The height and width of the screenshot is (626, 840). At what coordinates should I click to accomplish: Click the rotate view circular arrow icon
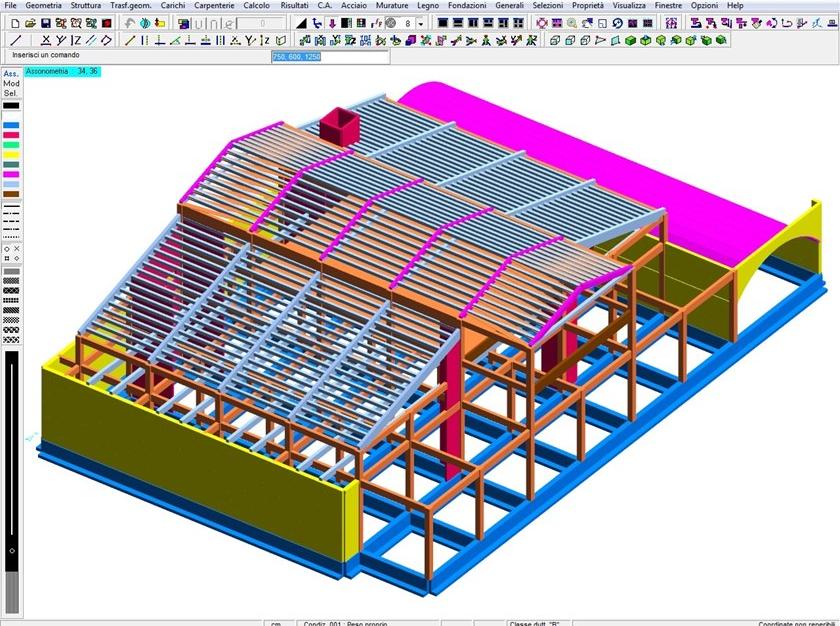617,23
